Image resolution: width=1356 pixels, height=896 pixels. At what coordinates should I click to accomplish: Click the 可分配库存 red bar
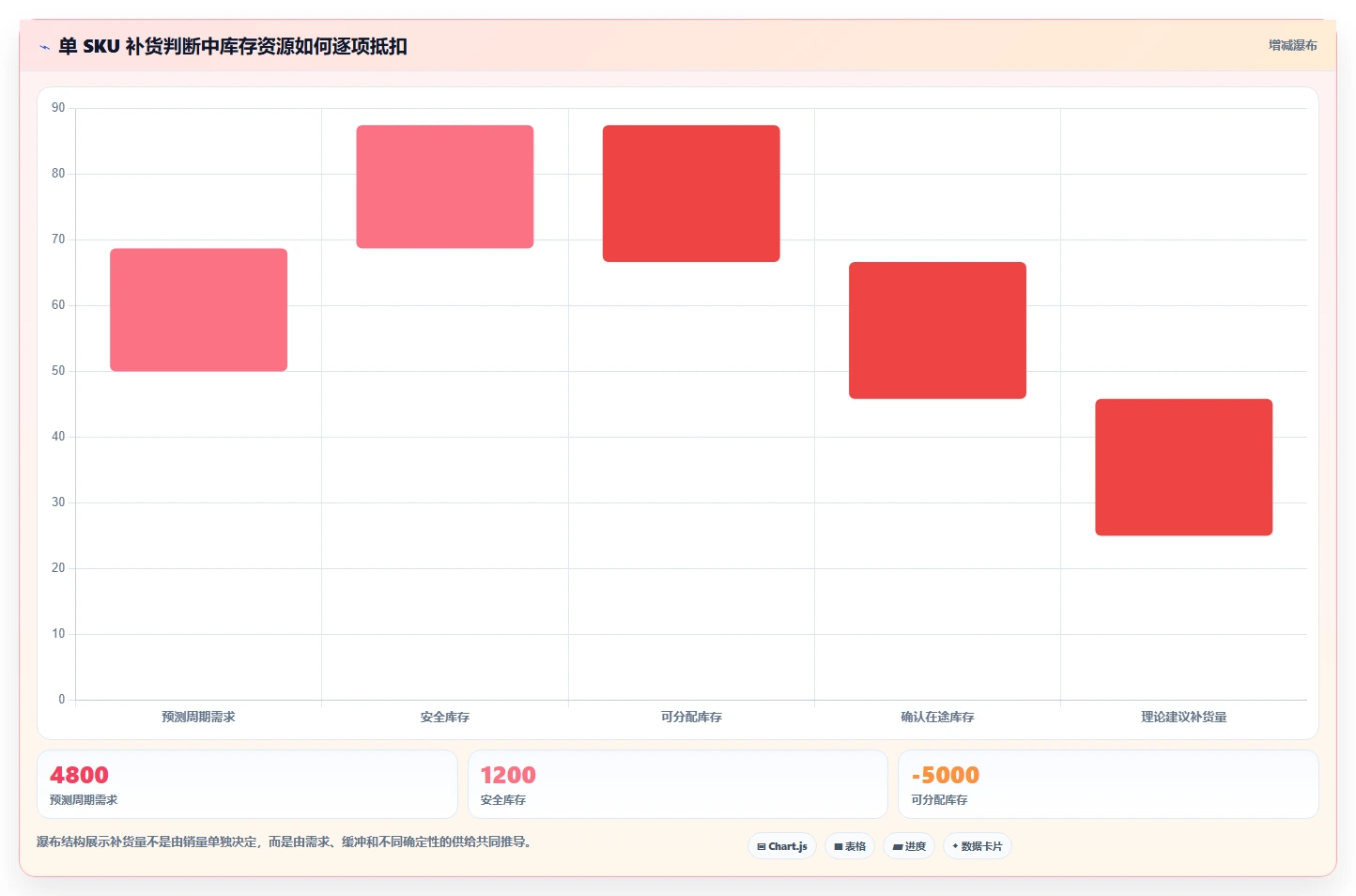tap(691, 193)
